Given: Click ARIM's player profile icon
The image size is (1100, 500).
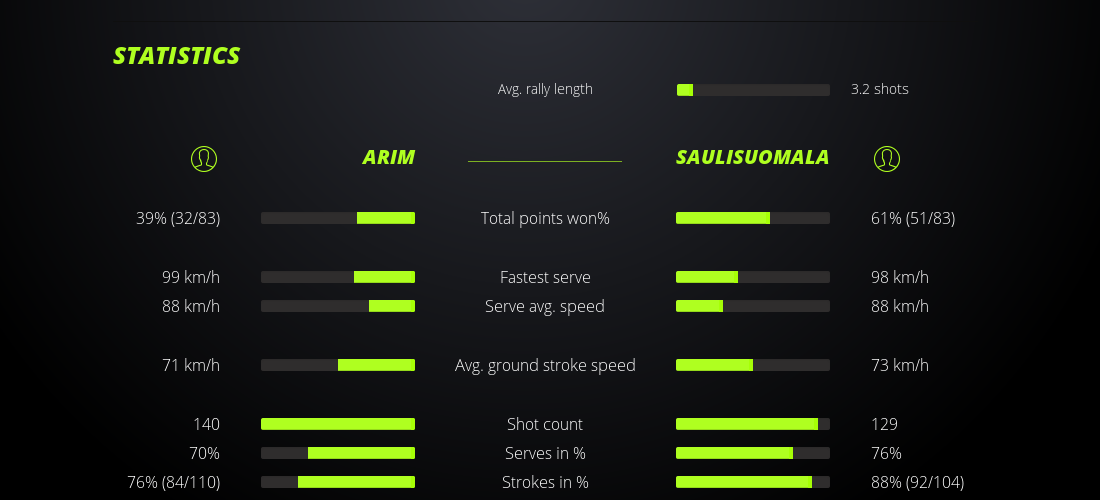Looking at the screenshot, I should pos(203,158).
